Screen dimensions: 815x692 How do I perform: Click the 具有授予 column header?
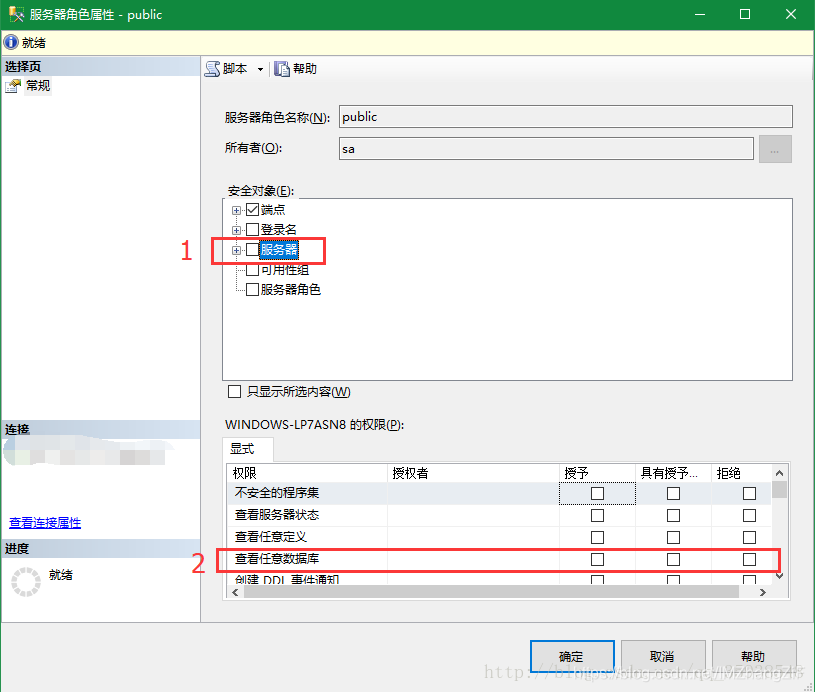[x=673, y=473]
